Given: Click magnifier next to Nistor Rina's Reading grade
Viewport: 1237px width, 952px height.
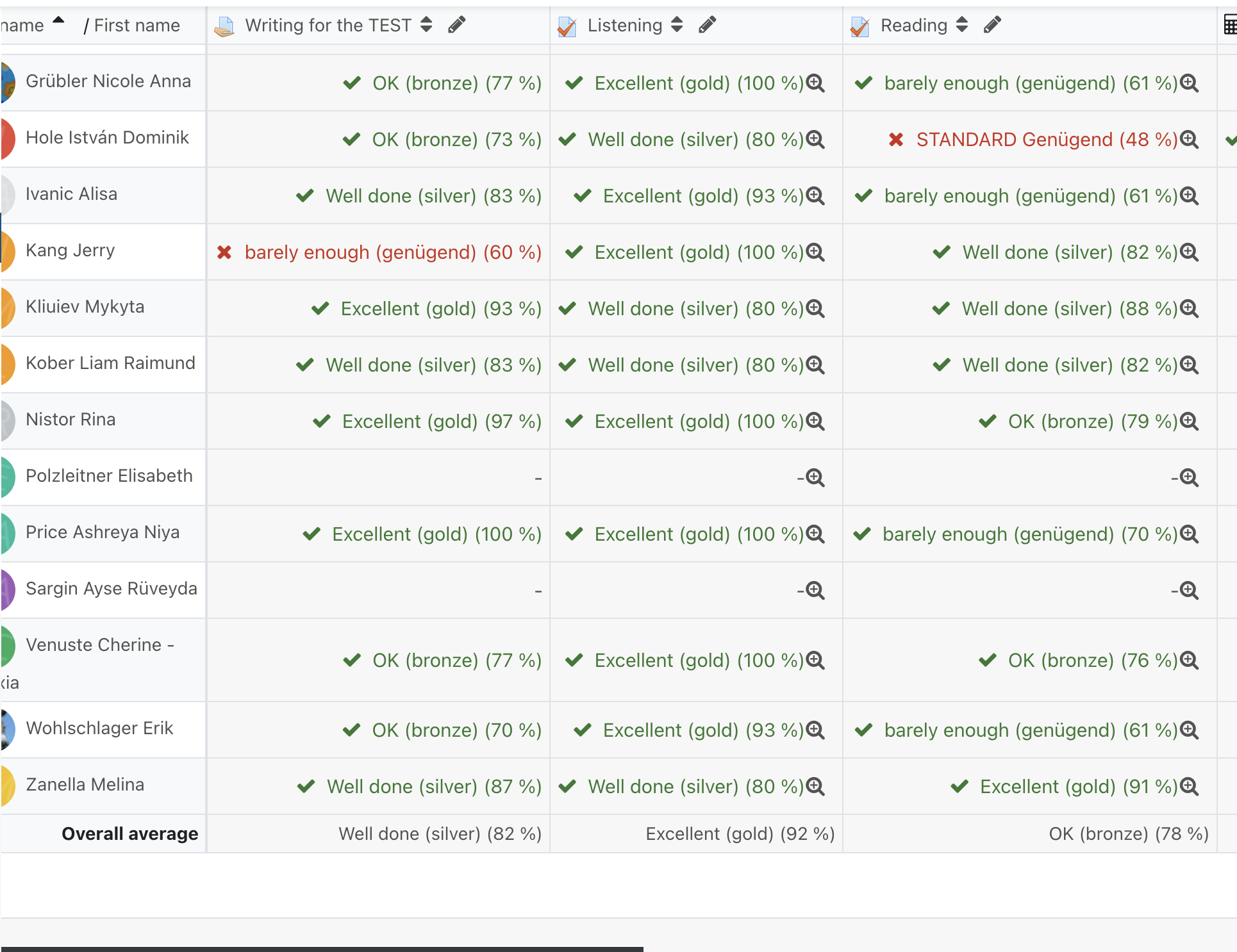Looking at the screenshot, I should point(1190,421).
